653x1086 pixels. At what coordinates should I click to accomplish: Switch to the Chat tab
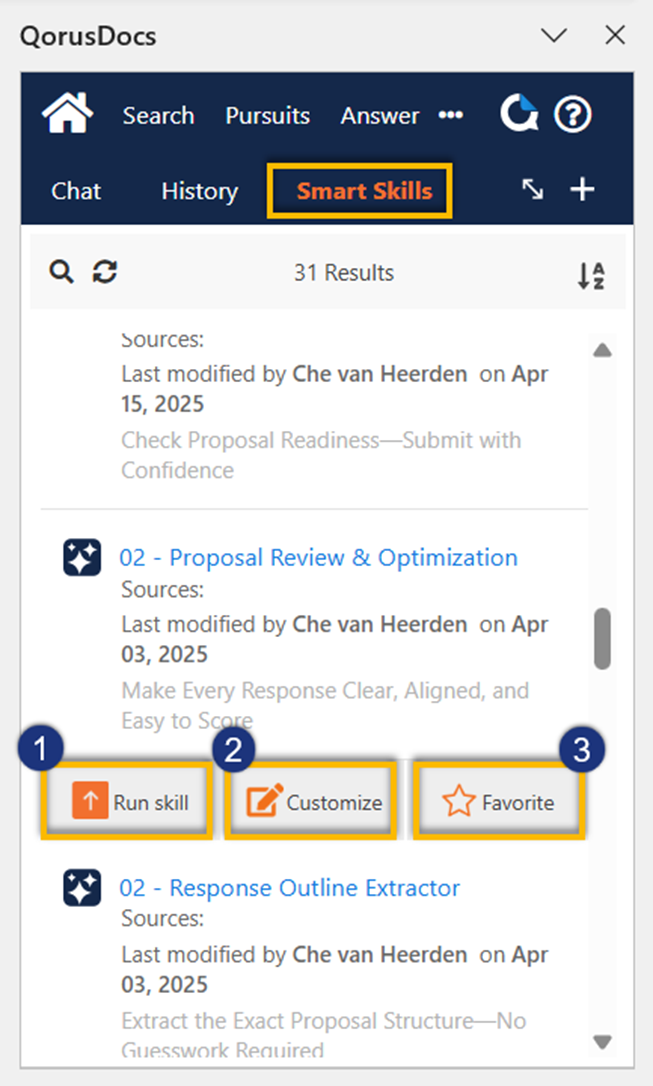pyautogui.click(x=76, y=191)
